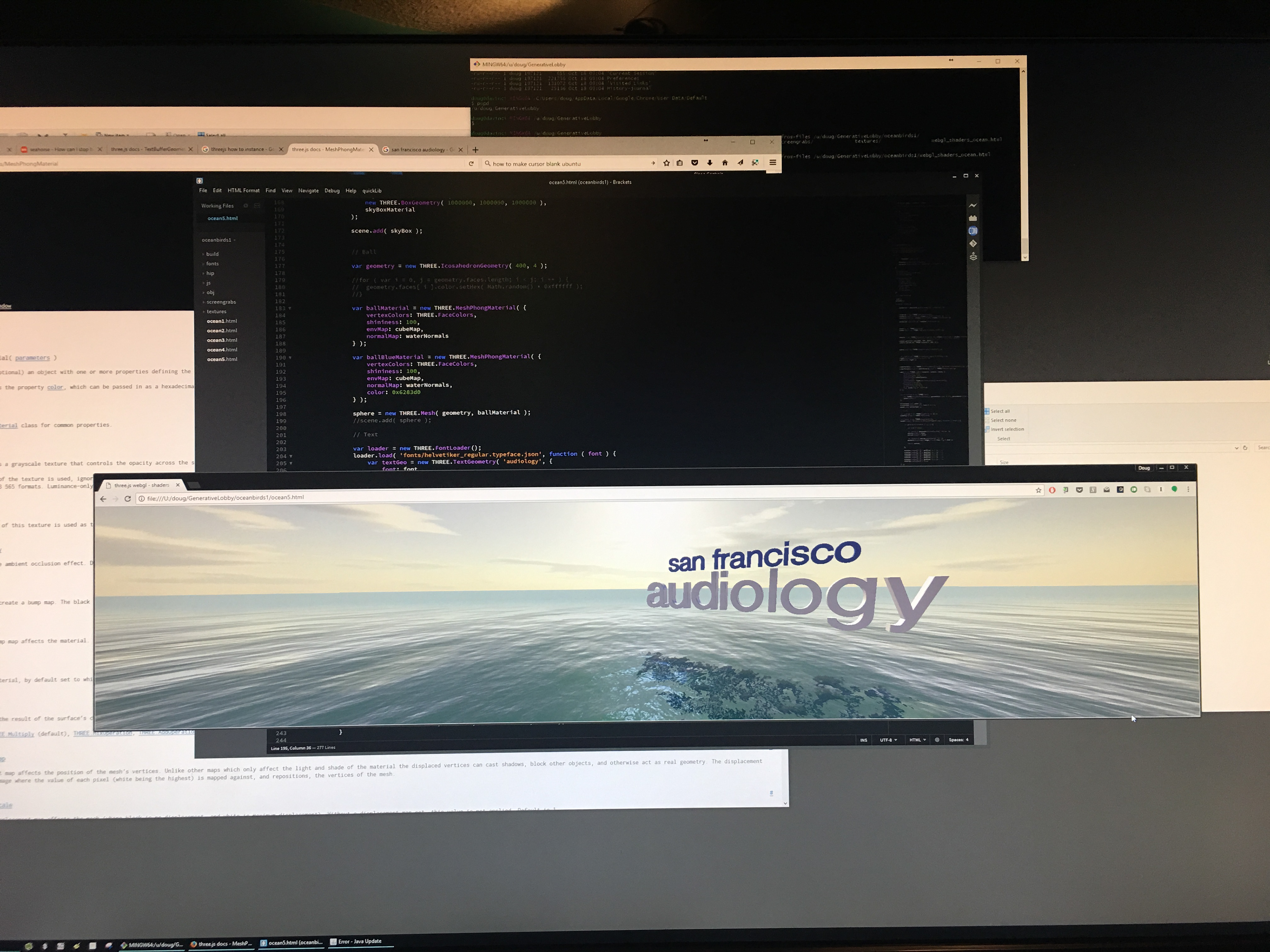Expand the obj folder in Brackets tree
The image size is (1270, 952).
tap(203, 293)
